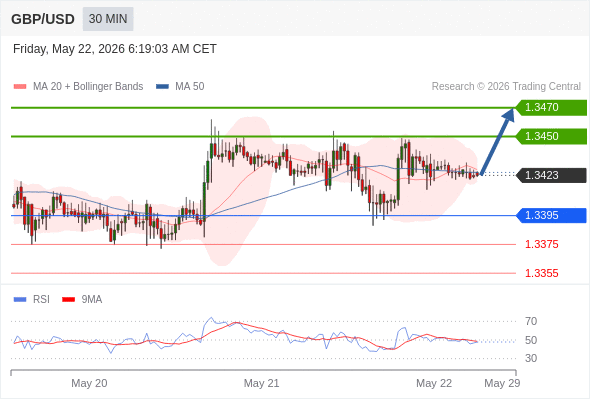Click the 1.3375 support level value
Screen dimensions: 590x400
coord(541,245)
